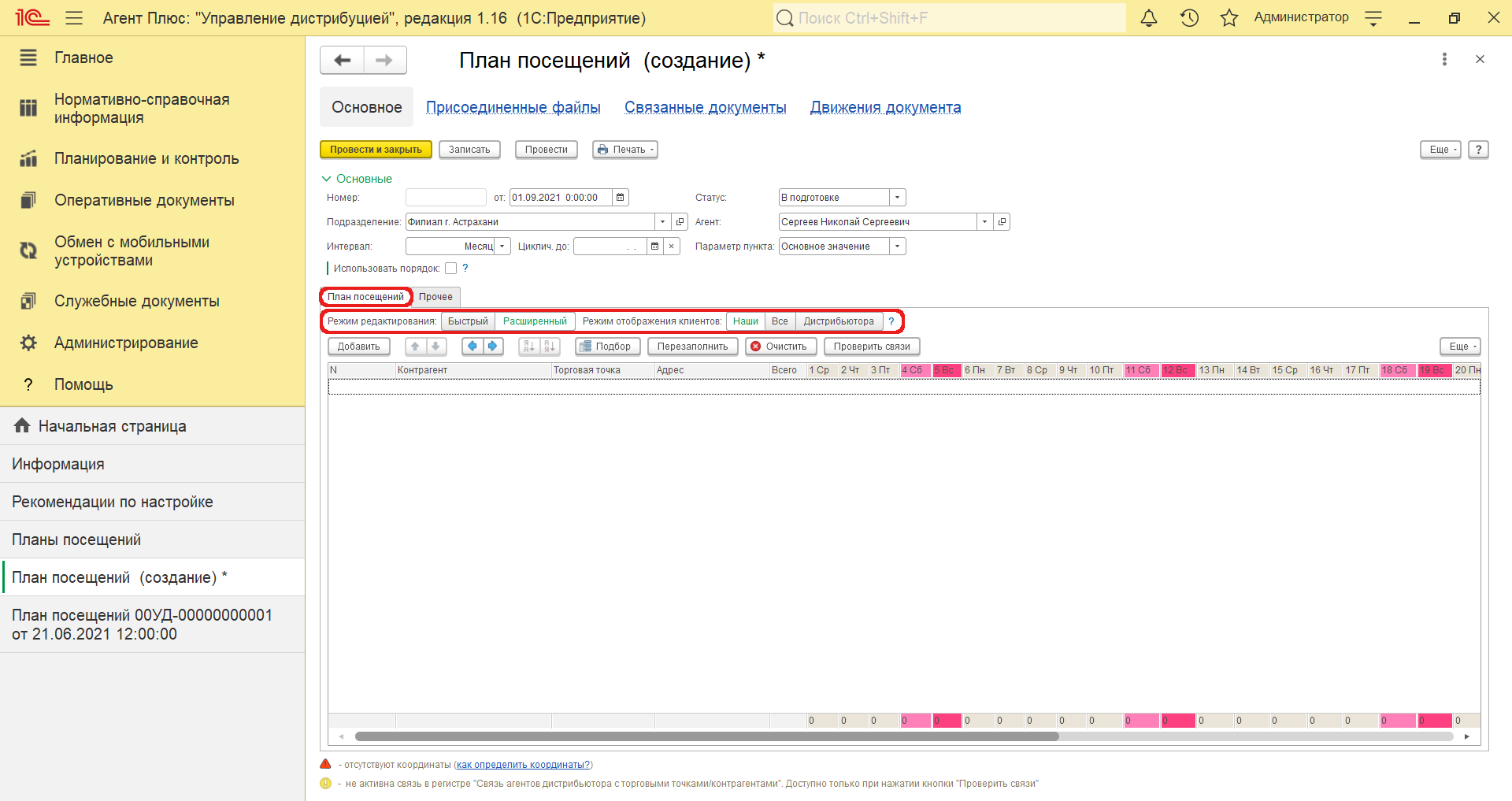Open favorites star icon
Image resolution: width=1512 pixels, height=801 pixels.
point(1229,17)
